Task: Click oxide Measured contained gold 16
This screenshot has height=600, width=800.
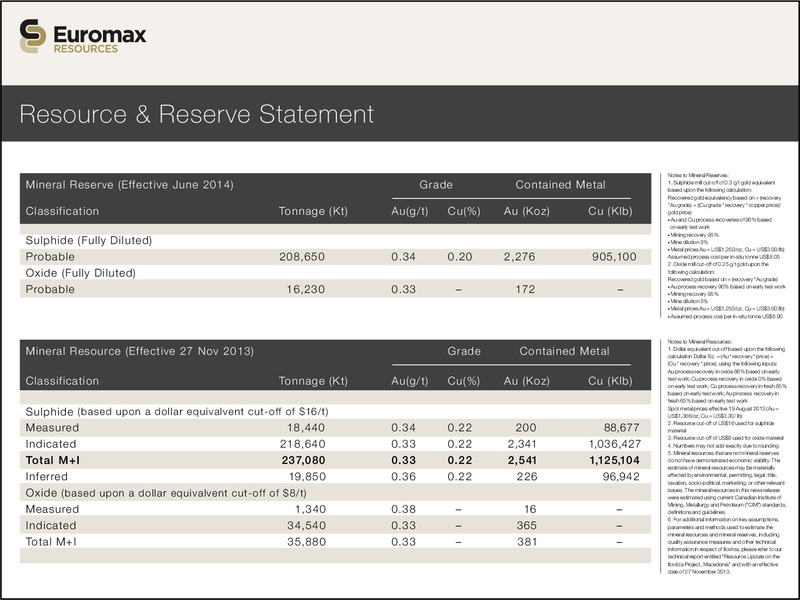Action: [530, 509]
